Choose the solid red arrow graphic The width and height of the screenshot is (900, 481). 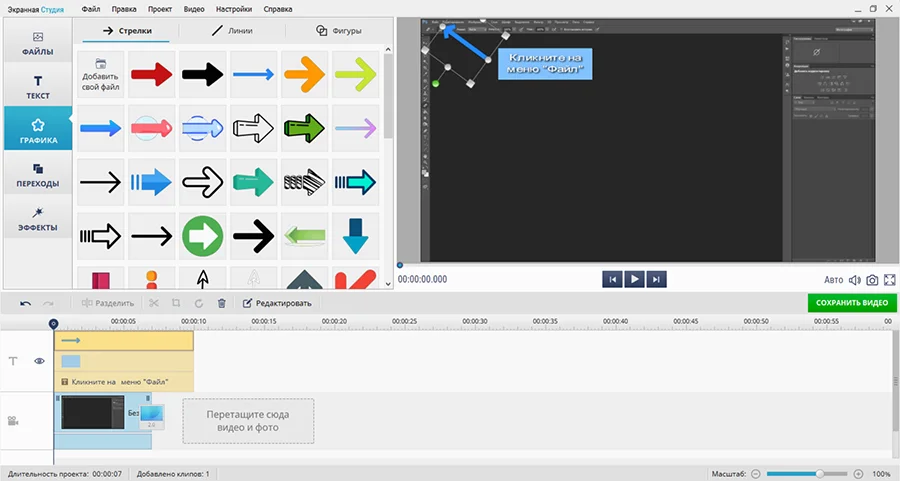click(x=150, y=73)
